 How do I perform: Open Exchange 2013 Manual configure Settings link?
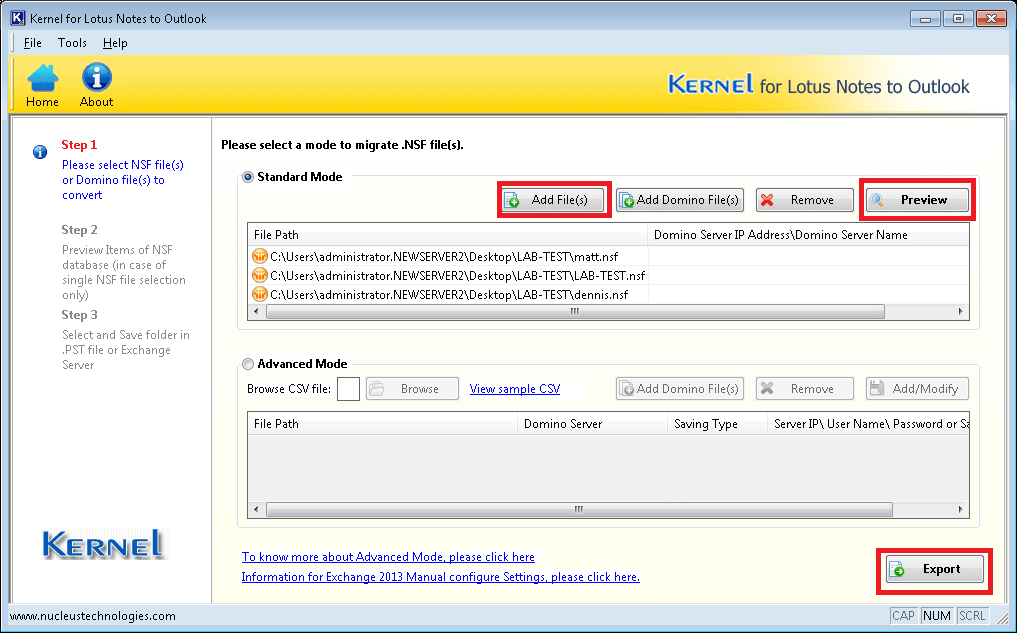pyautogui.click(x=440, y=577)
